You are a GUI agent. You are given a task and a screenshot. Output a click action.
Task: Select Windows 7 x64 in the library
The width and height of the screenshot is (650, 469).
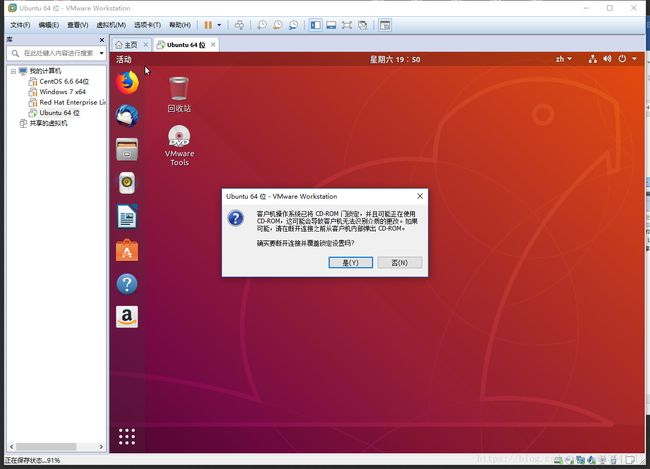pyautogui.click(x=63, y=92)
